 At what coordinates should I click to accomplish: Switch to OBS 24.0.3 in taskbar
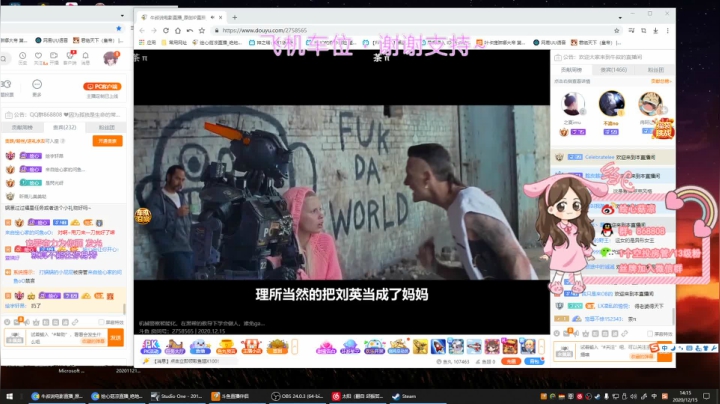[x=297, y=396]
